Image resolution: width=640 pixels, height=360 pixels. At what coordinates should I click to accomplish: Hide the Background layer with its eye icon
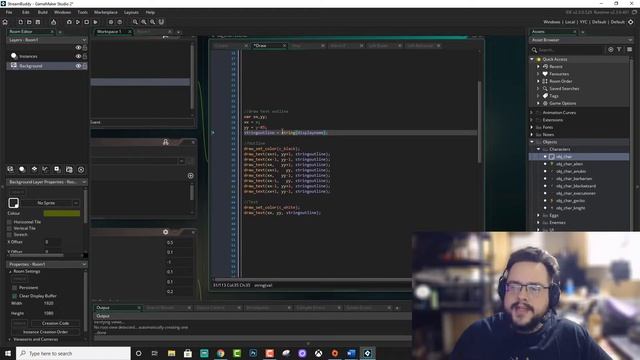(x=78, y=66)
